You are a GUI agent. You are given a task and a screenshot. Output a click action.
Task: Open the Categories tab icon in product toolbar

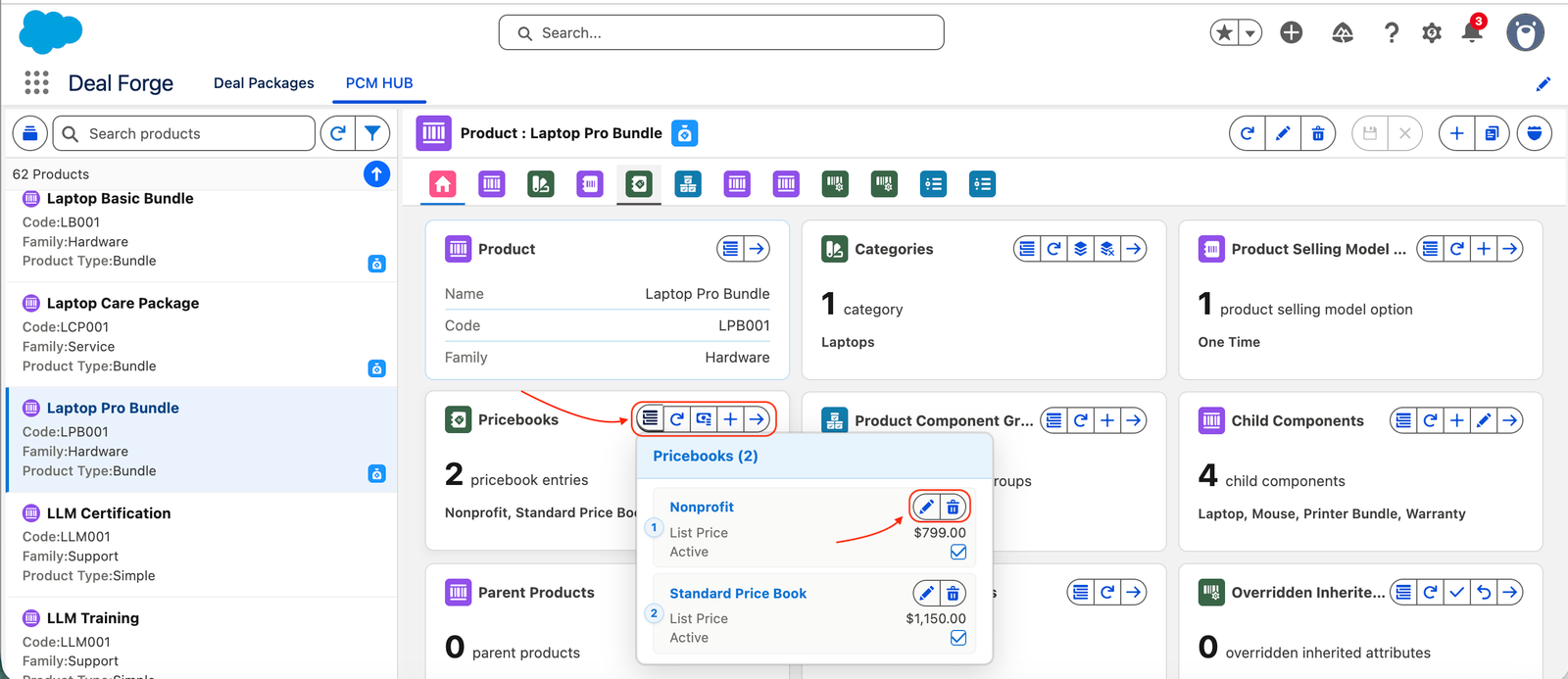(x=541, y=183)
